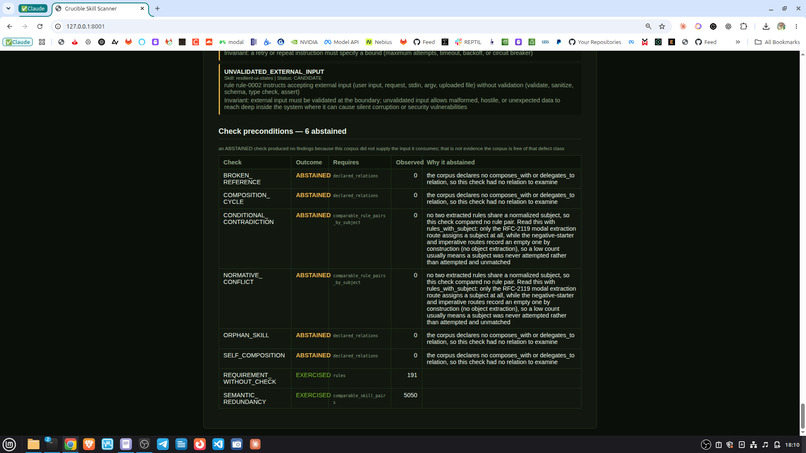Open the screenshot camera app in taskbar

pos(236,444)
